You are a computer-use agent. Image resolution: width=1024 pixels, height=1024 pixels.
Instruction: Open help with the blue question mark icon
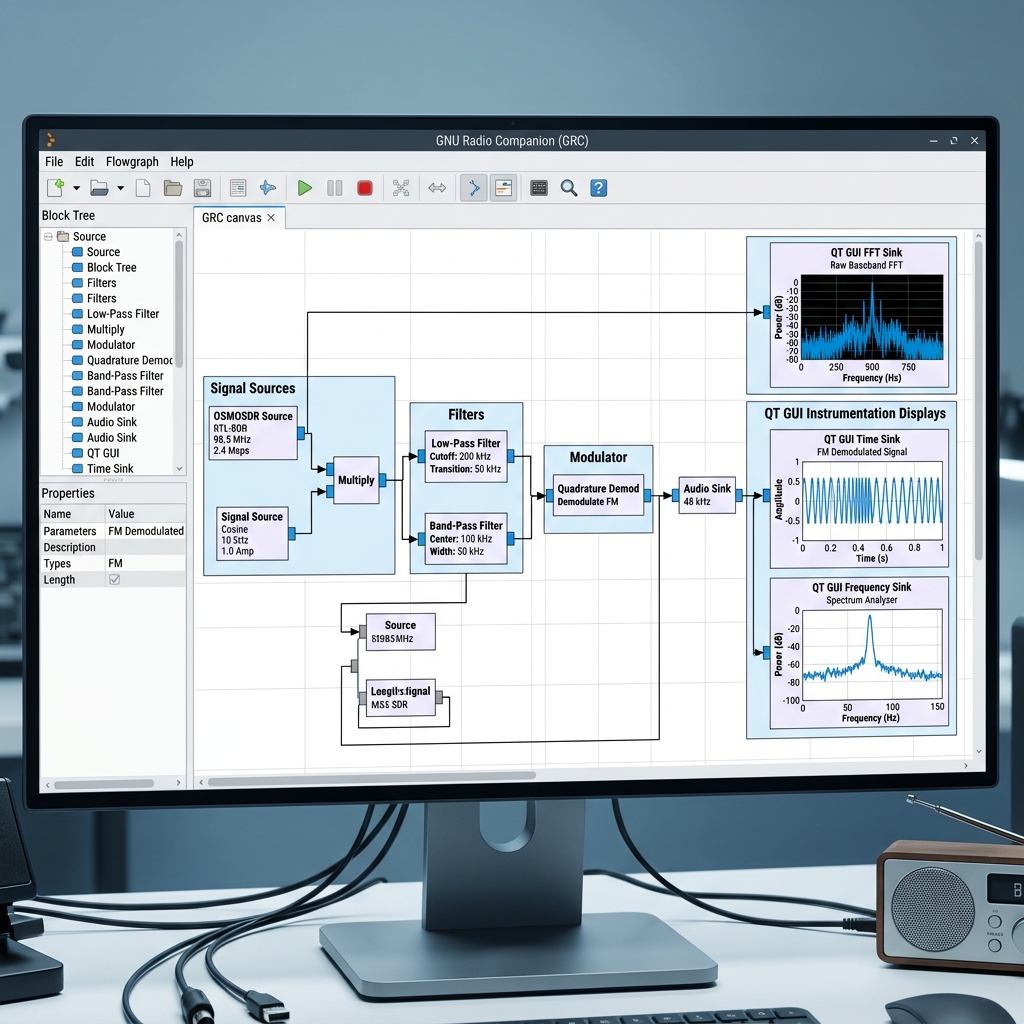(x=599, y=188)
